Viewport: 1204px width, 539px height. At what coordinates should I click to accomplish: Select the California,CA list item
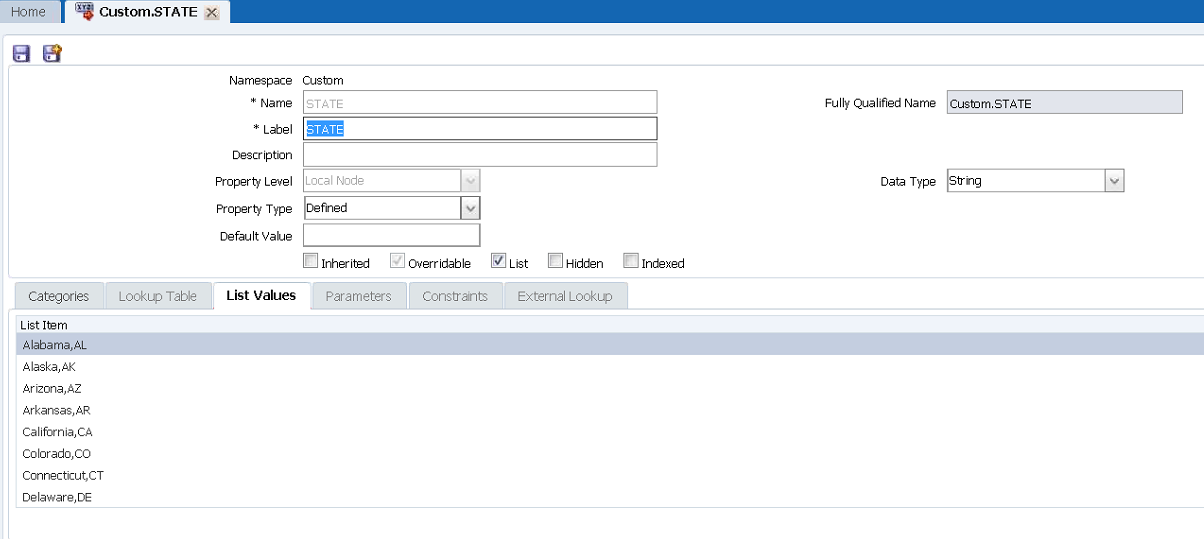pos(57,432)
